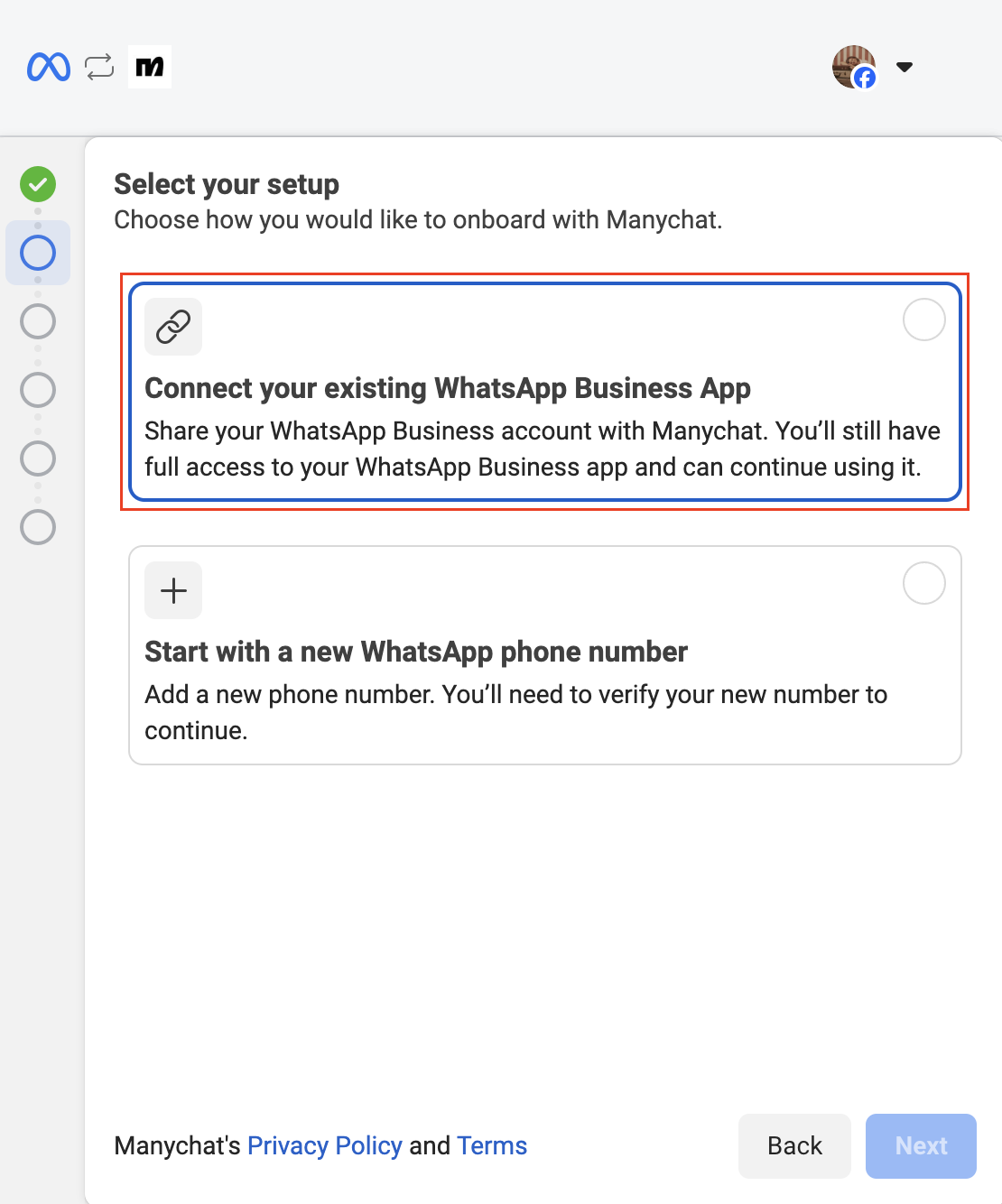Click the chain link icon

click(x=173, y=327)
